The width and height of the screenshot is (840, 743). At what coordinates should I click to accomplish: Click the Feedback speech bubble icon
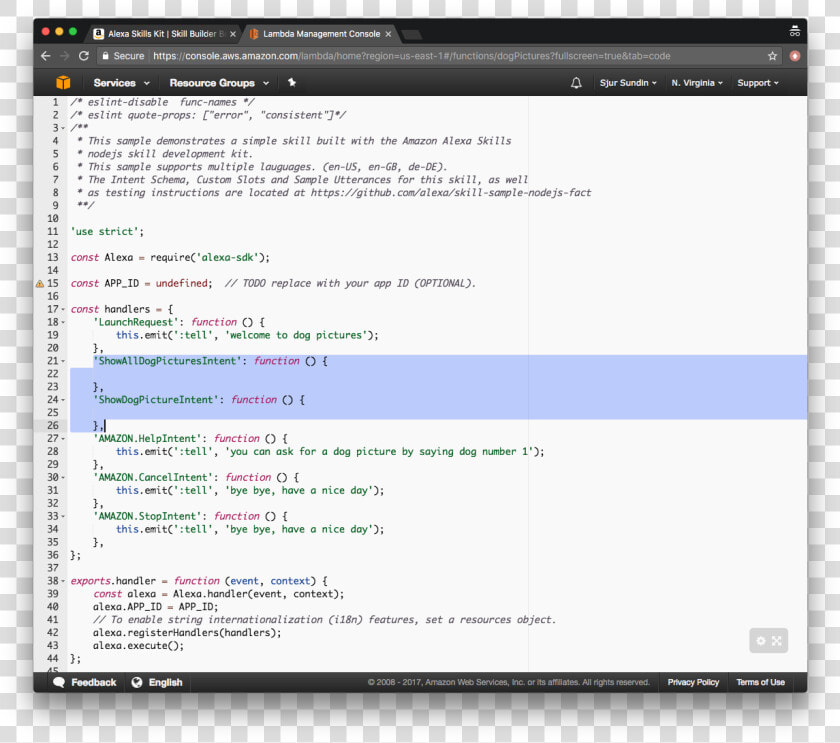click(x=59, y=682)
